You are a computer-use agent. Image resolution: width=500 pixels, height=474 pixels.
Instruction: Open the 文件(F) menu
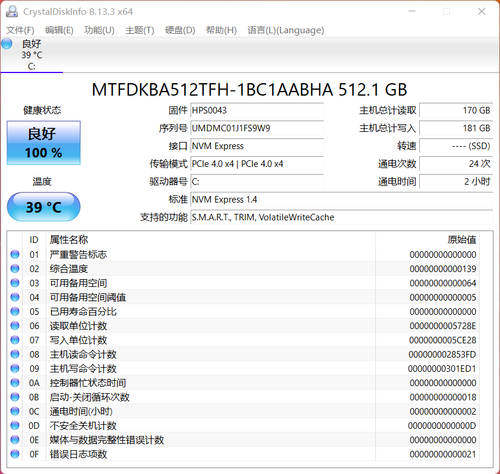tap(20, 30)
